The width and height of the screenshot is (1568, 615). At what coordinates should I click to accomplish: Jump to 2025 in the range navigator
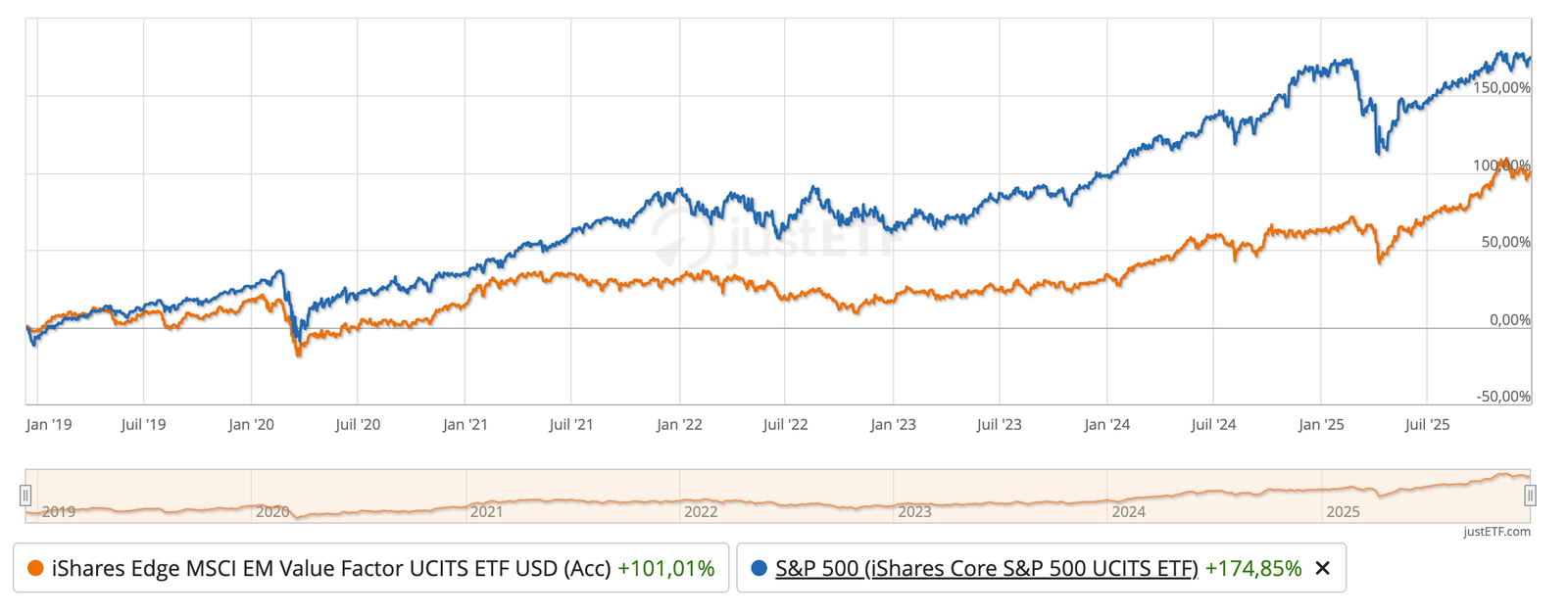[x=1343, y=511]
